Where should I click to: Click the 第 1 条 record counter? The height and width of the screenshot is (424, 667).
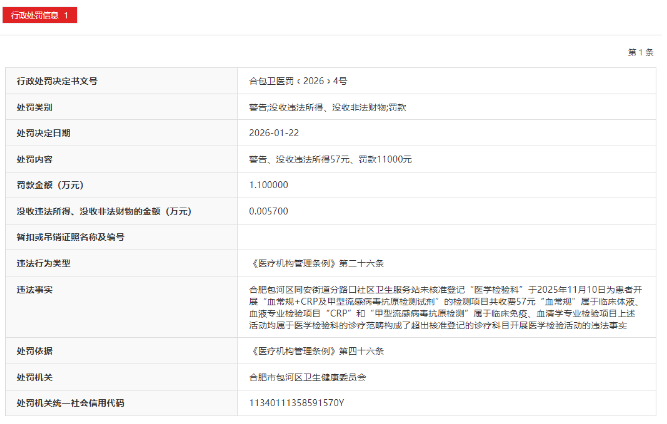[x=640, y=51]
